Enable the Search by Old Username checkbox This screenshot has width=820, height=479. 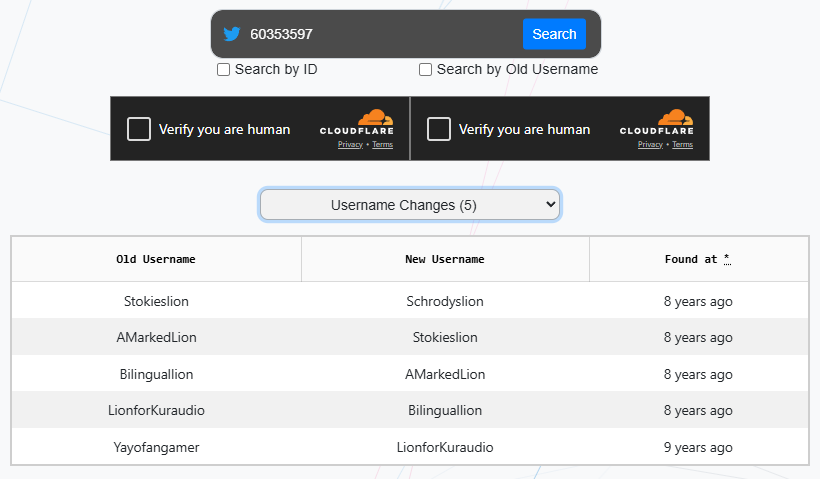425,70
